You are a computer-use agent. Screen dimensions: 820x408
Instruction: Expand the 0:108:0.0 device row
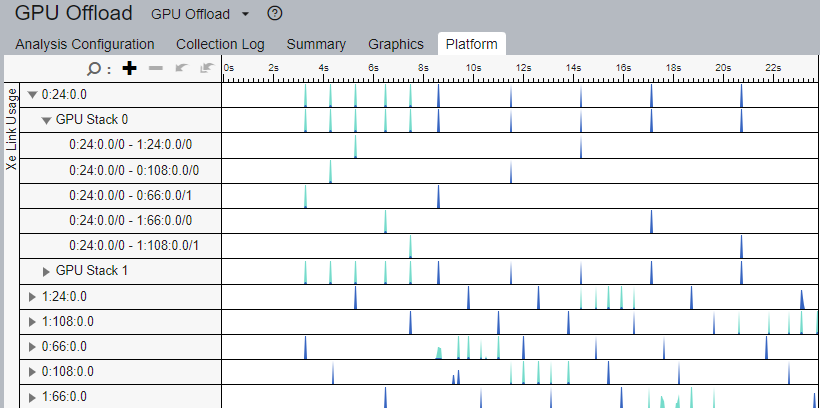pyautogui.click(x=33, y=372)
